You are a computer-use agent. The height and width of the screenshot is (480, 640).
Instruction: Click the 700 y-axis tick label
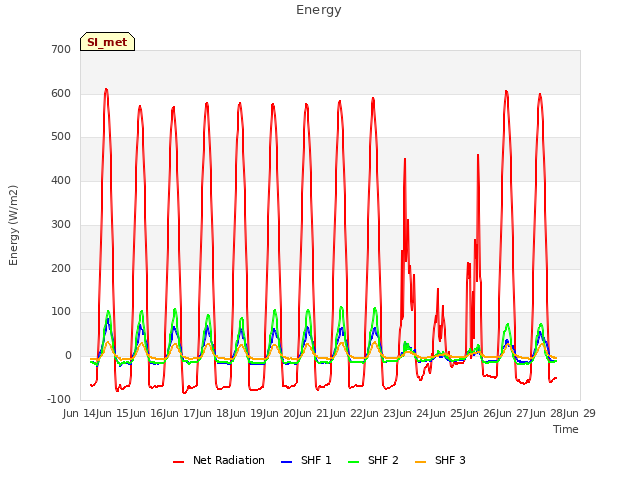tap(61, 49)
